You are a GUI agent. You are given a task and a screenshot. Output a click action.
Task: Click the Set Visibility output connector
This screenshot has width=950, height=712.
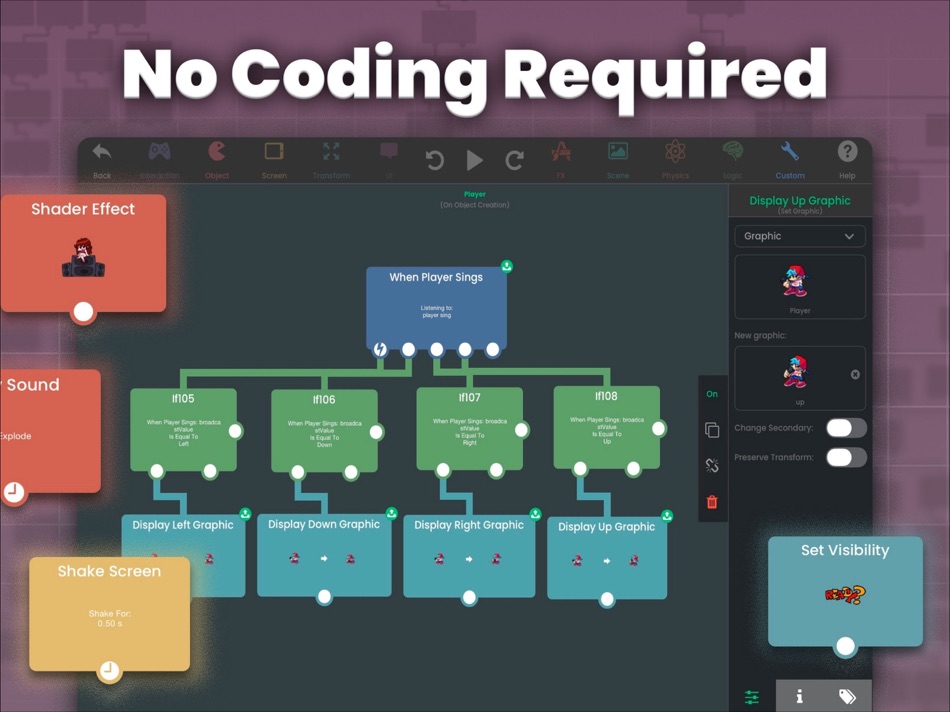pos(845,646)
